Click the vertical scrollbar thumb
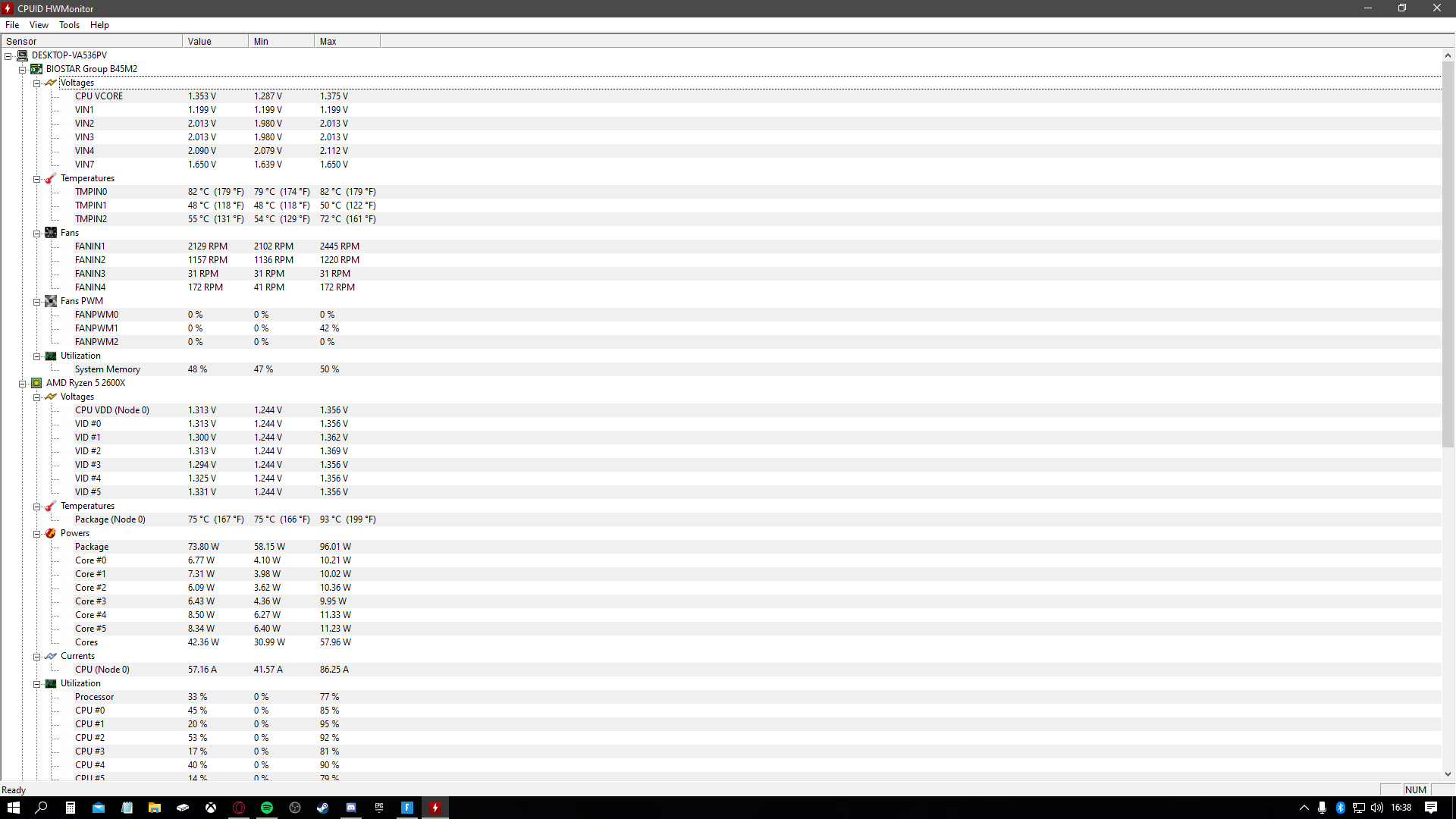Image resolution: width=1456 pixels, height=819 pixels. [1448, 254]
